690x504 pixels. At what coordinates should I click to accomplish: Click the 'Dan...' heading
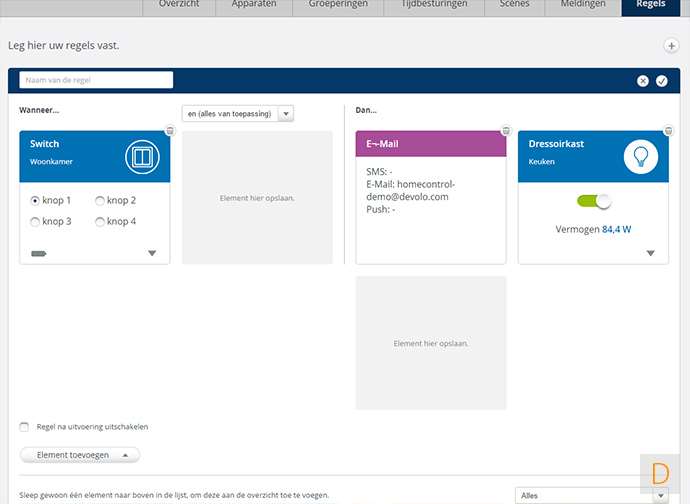(x=366, y=110)
